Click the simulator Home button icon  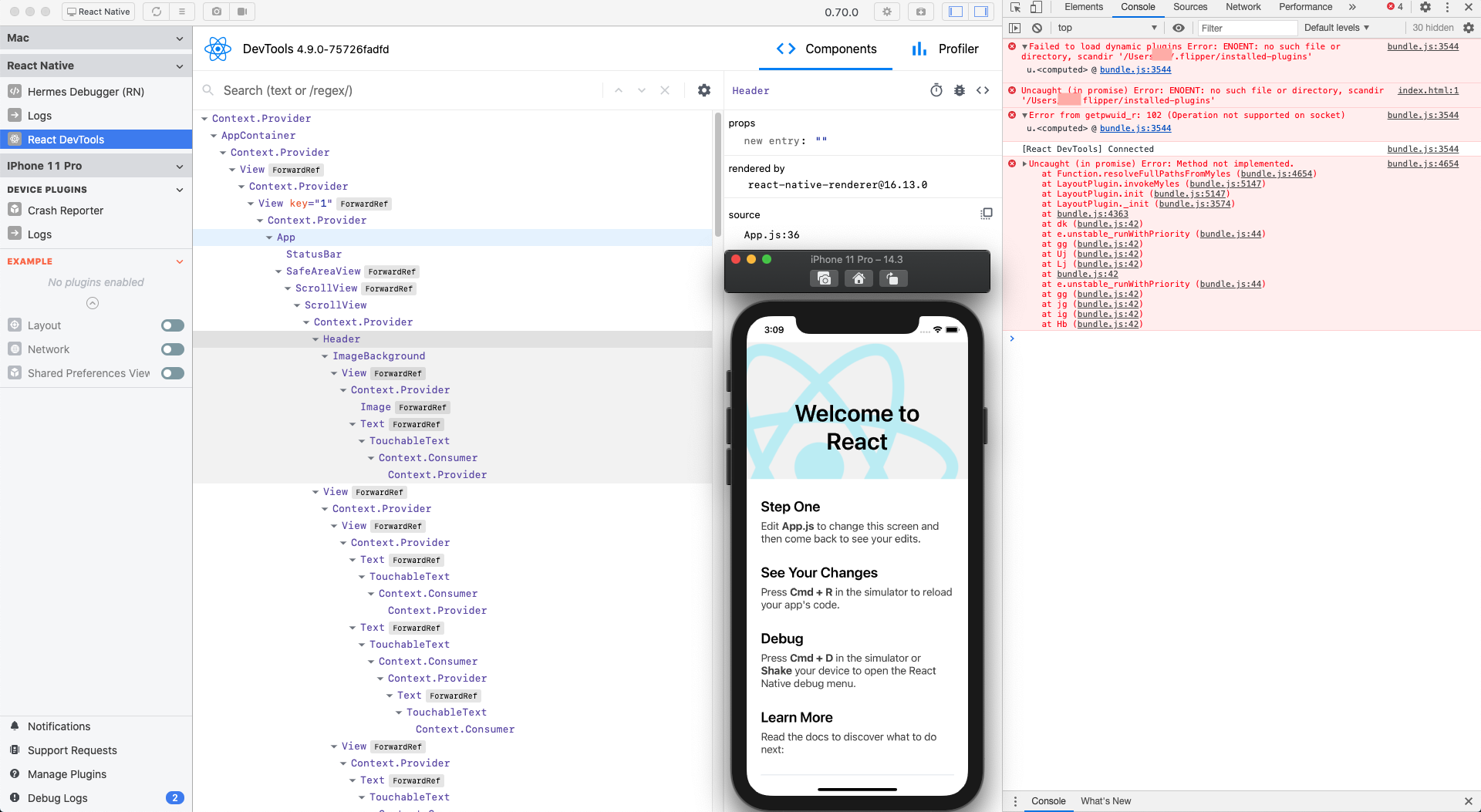[x=859, y=278]
